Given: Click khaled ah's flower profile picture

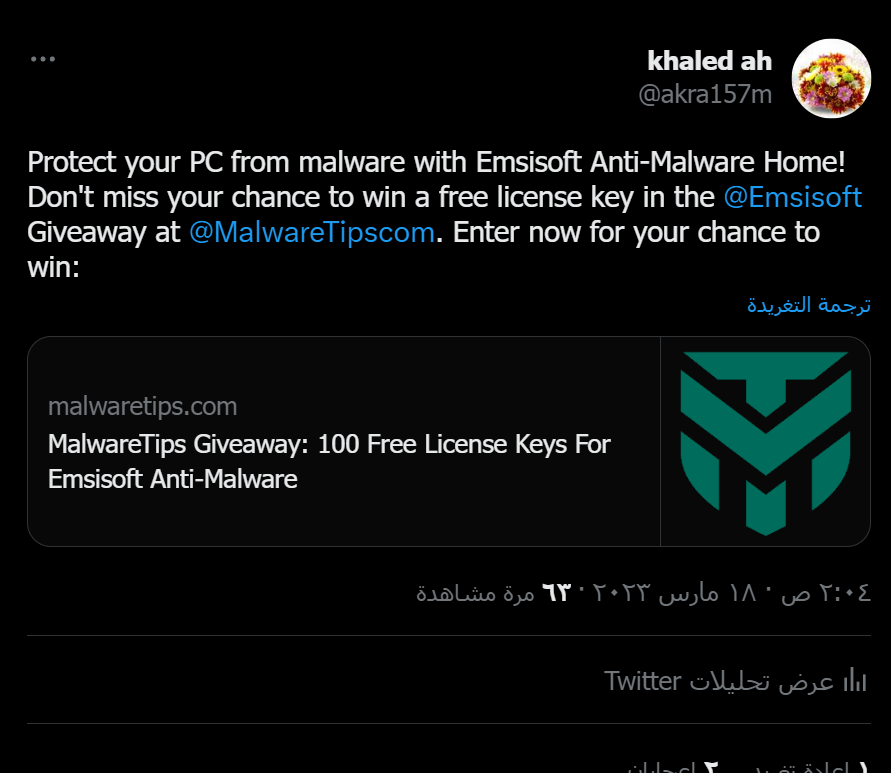Looking at the screenshot, I should [x=831, y=79].
